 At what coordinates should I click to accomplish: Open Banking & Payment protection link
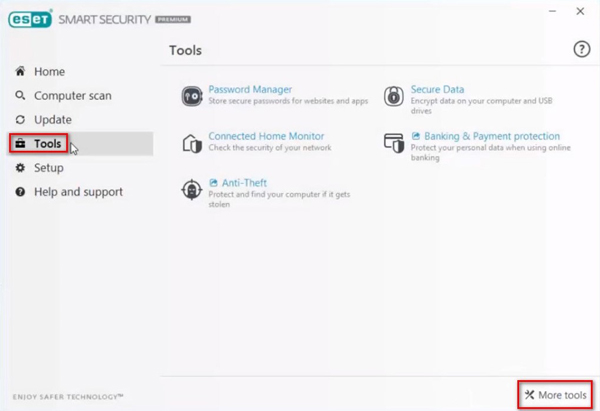point(492,136)
